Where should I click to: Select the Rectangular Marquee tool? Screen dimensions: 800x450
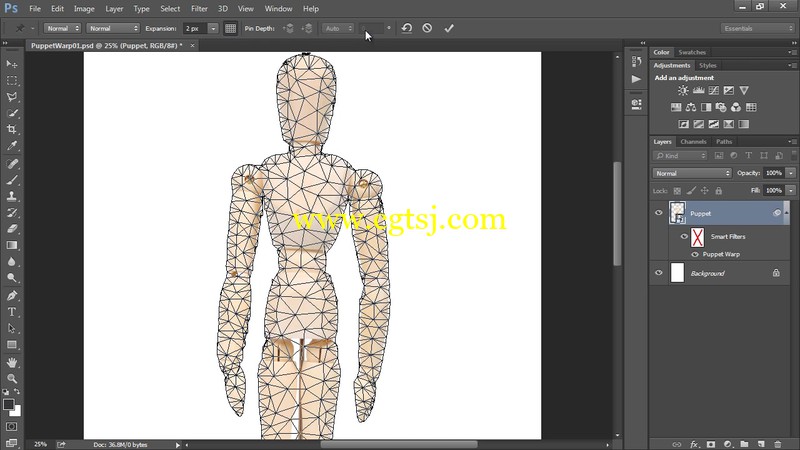pos(12,81)
